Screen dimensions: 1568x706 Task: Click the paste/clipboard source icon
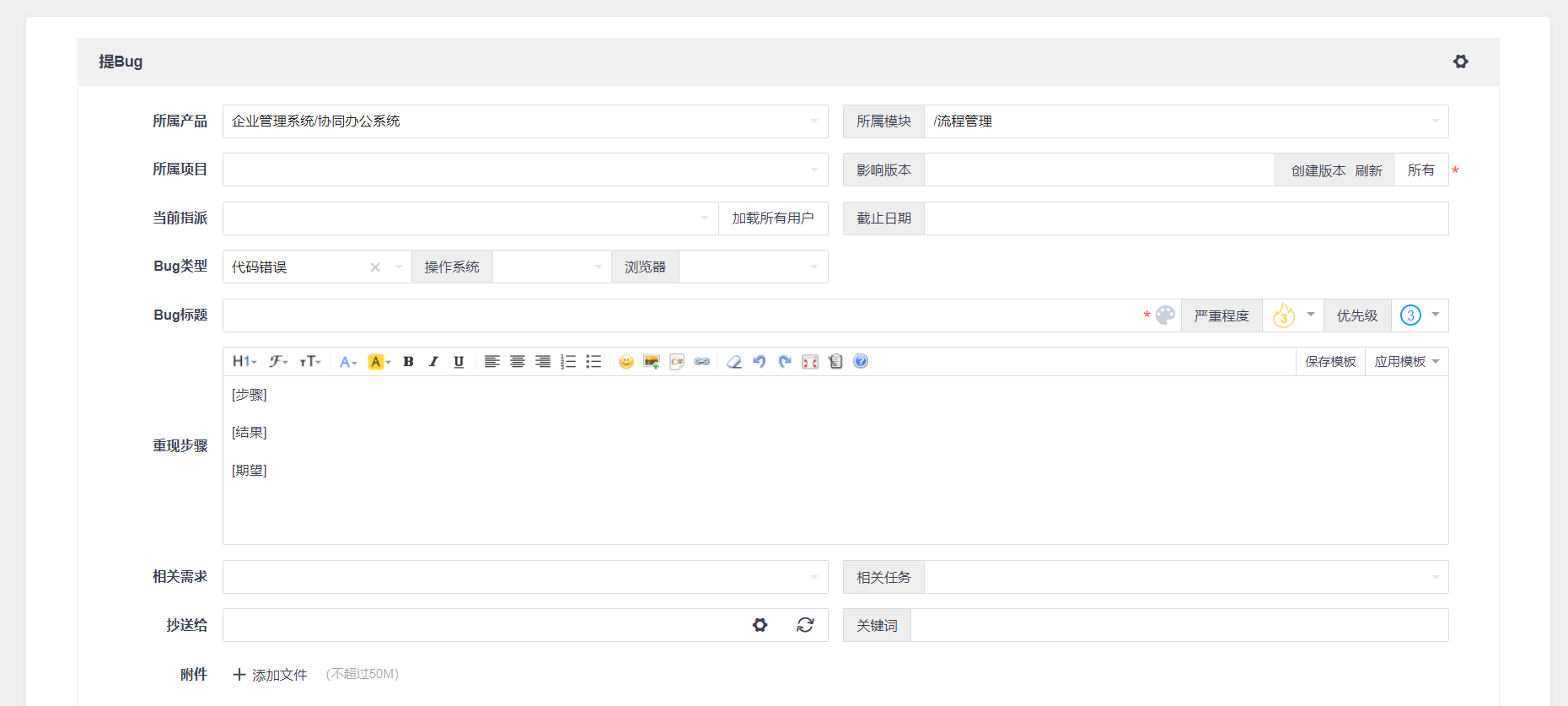835,361
